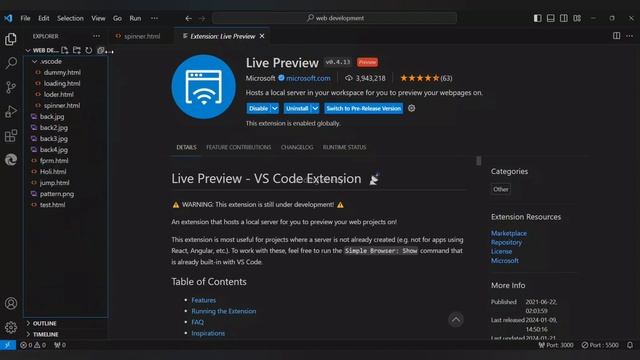
Task: Open the View menu
Action: click(x=98, y=18)
